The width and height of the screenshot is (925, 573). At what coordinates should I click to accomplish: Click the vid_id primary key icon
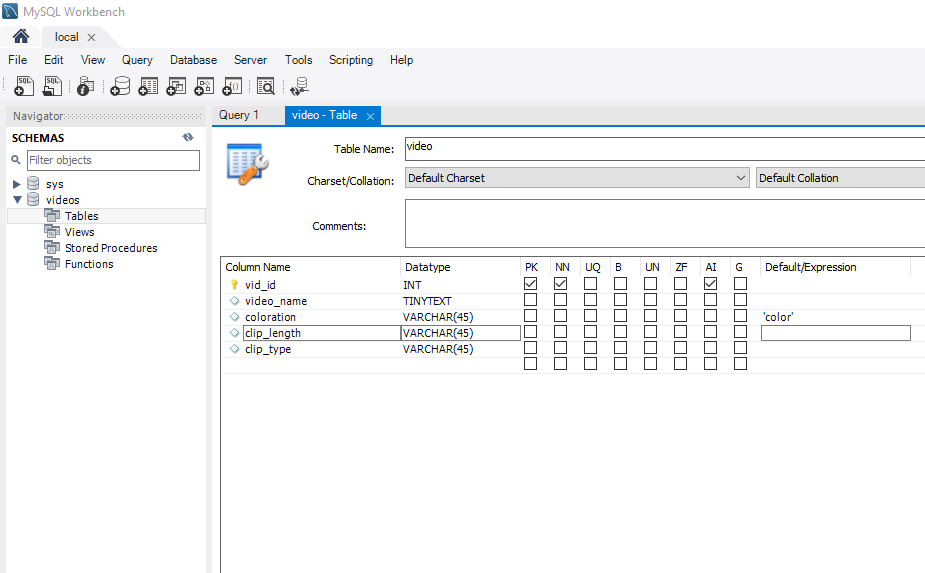234,284
